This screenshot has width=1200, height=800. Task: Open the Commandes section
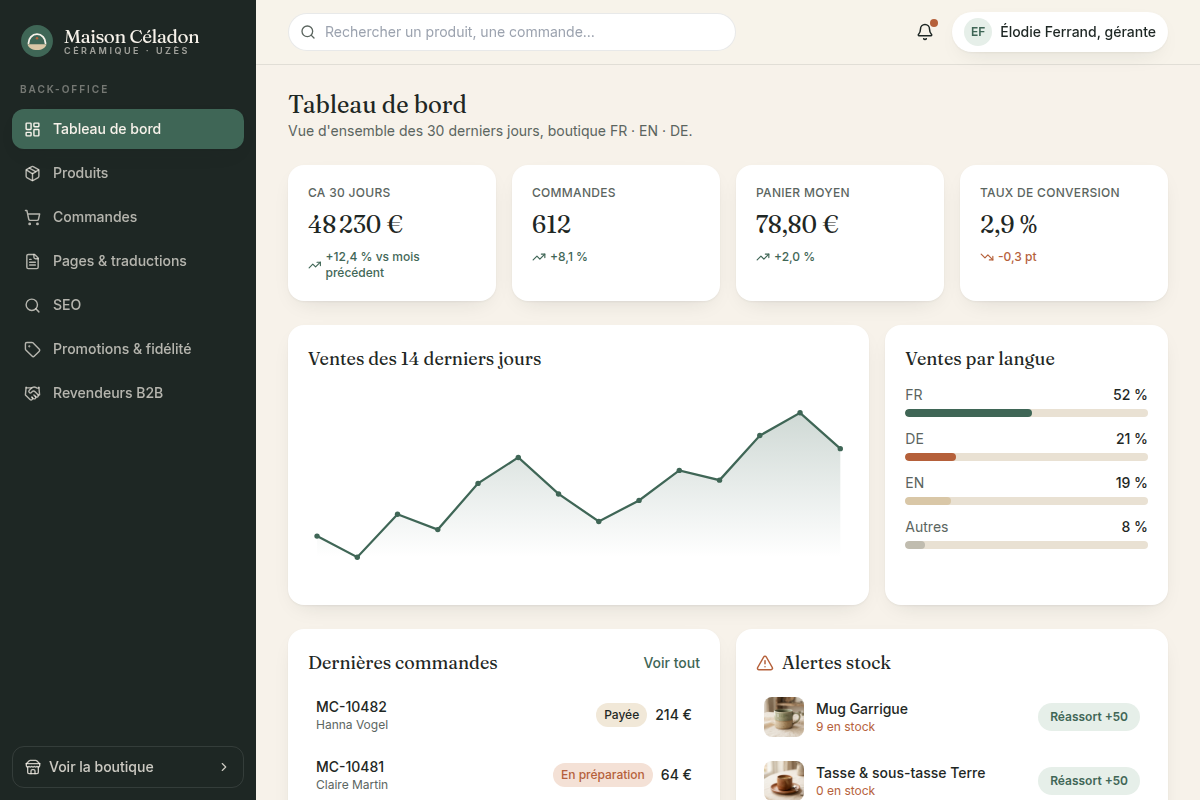128,217
